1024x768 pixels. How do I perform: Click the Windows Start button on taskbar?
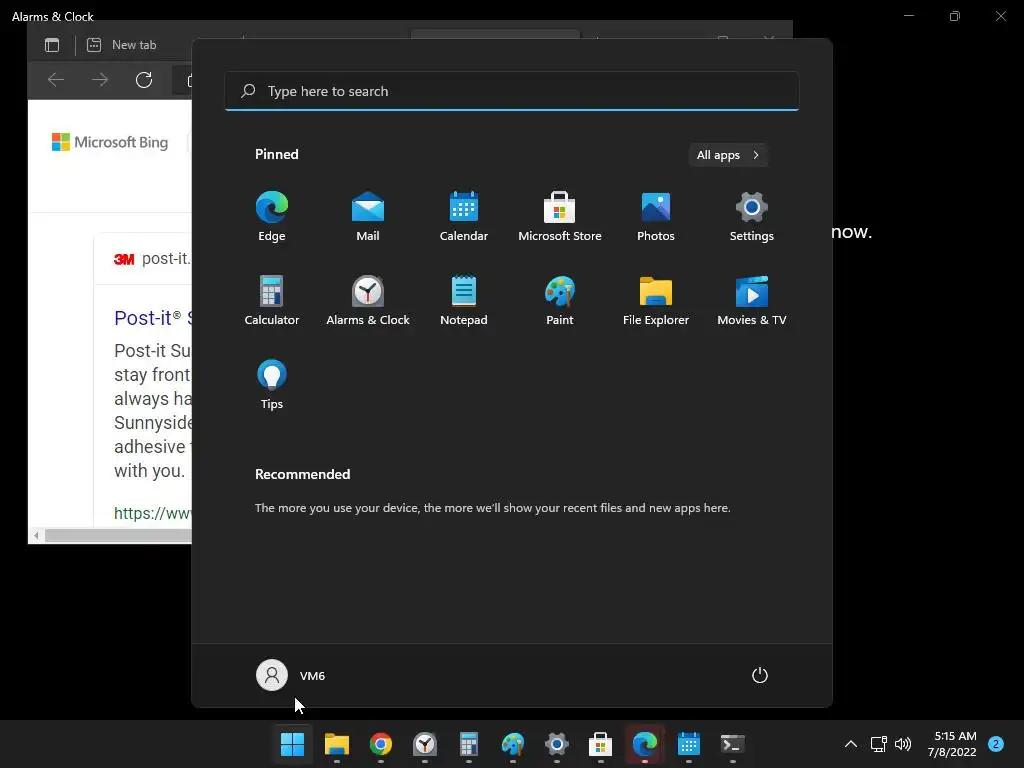(292, 744)
